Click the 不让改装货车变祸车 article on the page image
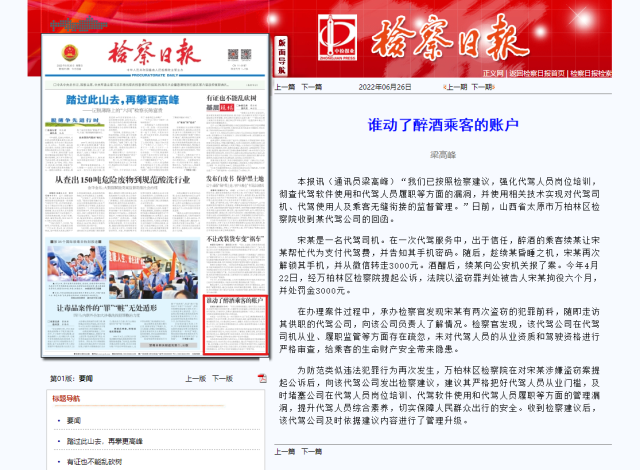This screenshot has width=640, height=470. [235, 263]
